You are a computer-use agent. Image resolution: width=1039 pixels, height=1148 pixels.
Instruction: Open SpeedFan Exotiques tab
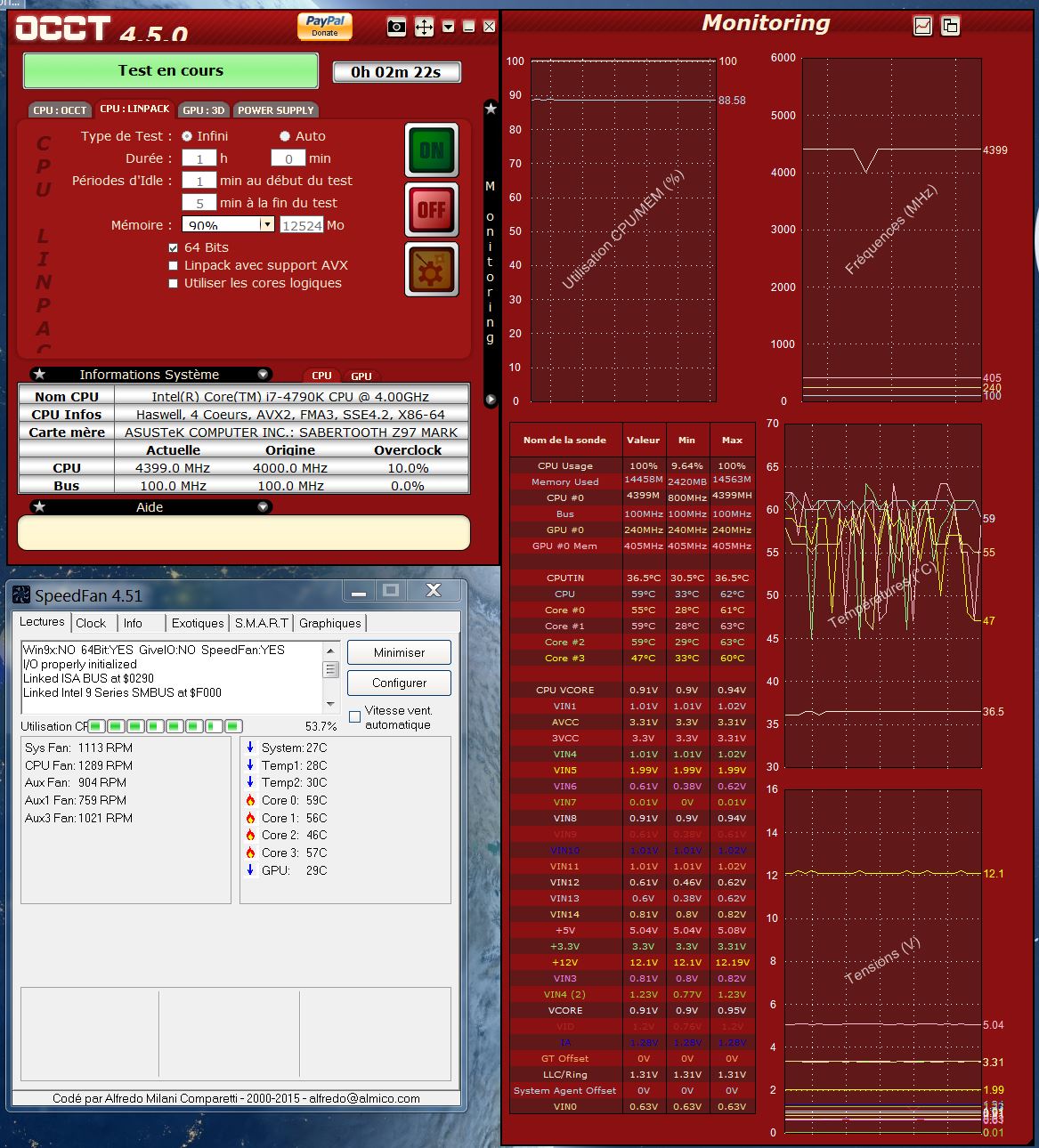click(x=198, y=623)
